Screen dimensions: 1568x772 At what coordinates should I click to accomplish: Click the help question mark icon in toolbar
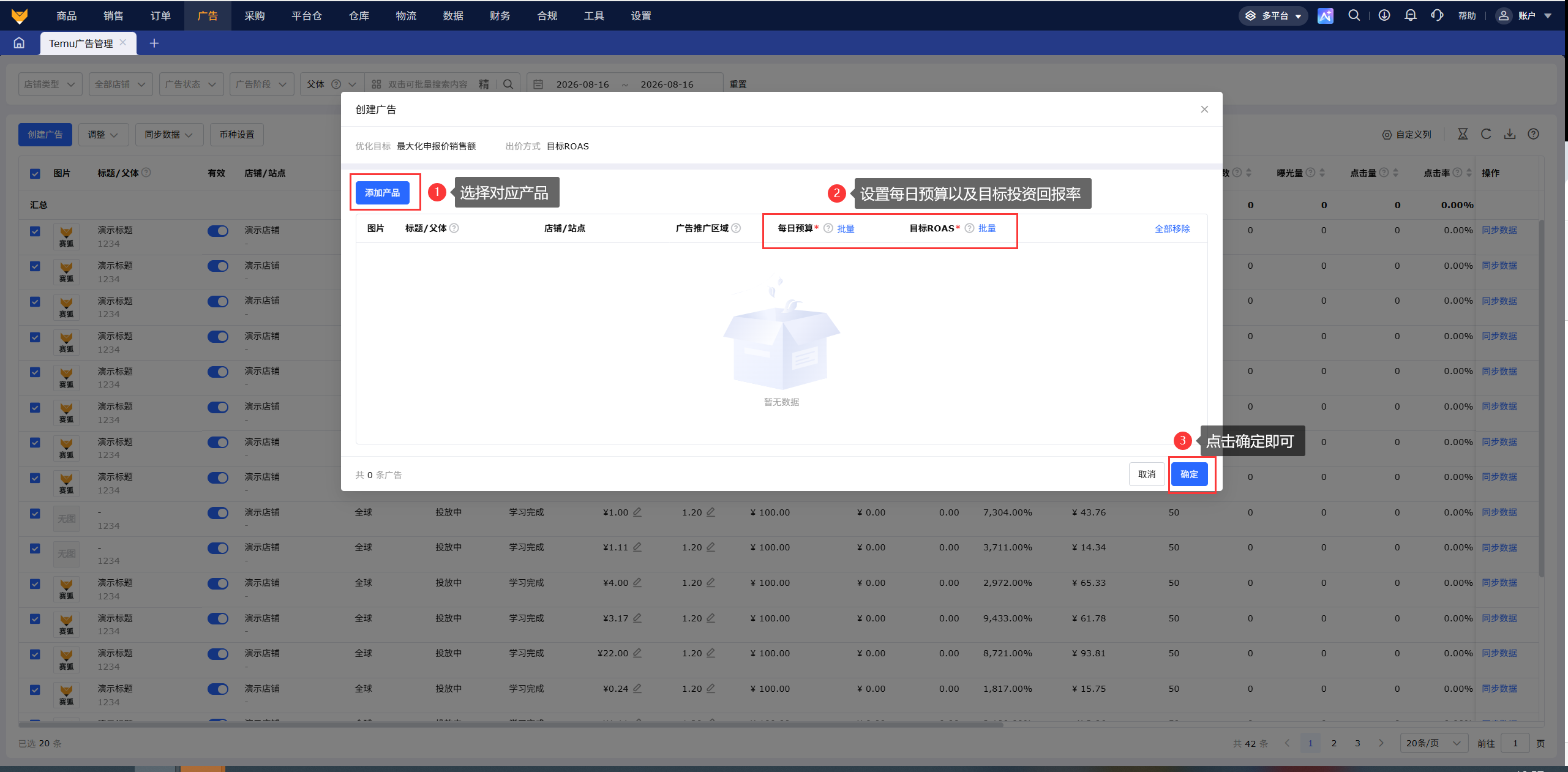coord(1533,134)
